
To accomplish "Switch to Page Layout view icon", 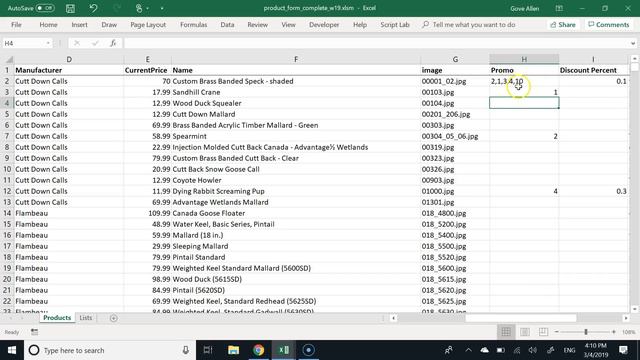I will (x=525, y=332).
